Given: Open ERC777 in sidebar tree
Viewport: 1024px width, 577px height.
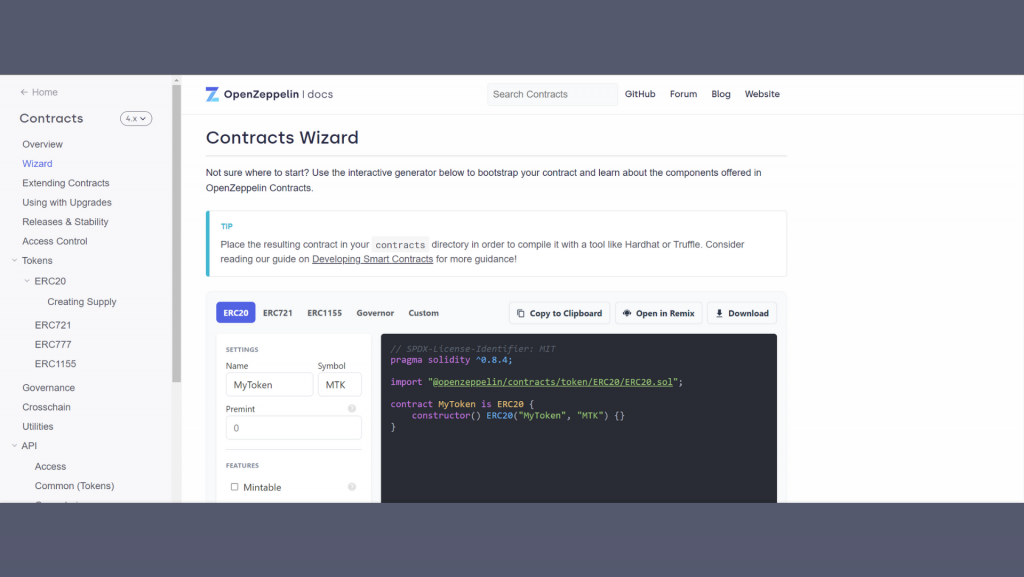Looking at the screenshot, I should 53,345.
